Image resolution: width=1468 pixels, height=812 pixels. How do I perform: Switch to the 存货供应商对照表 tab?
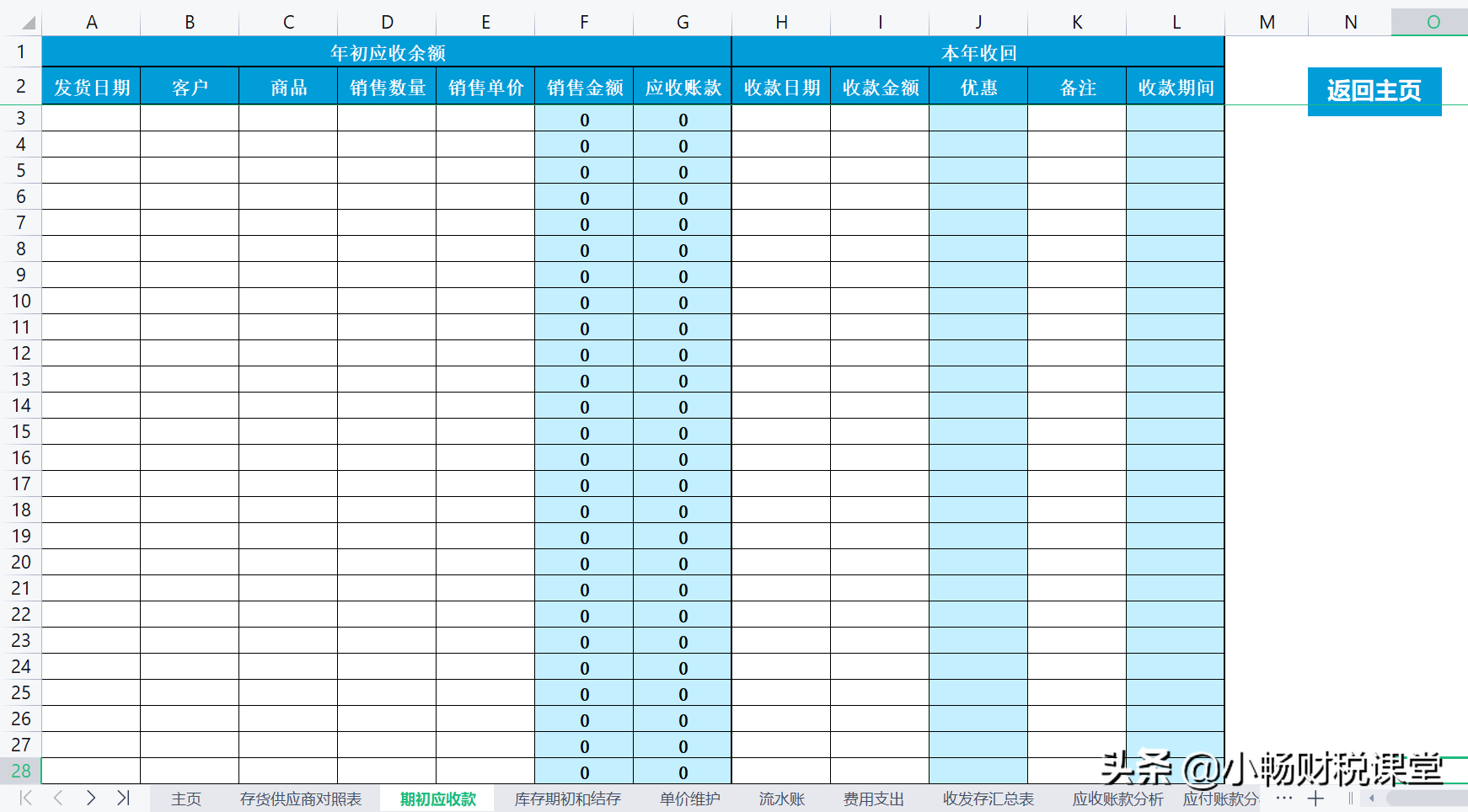(x=300, y=799)
